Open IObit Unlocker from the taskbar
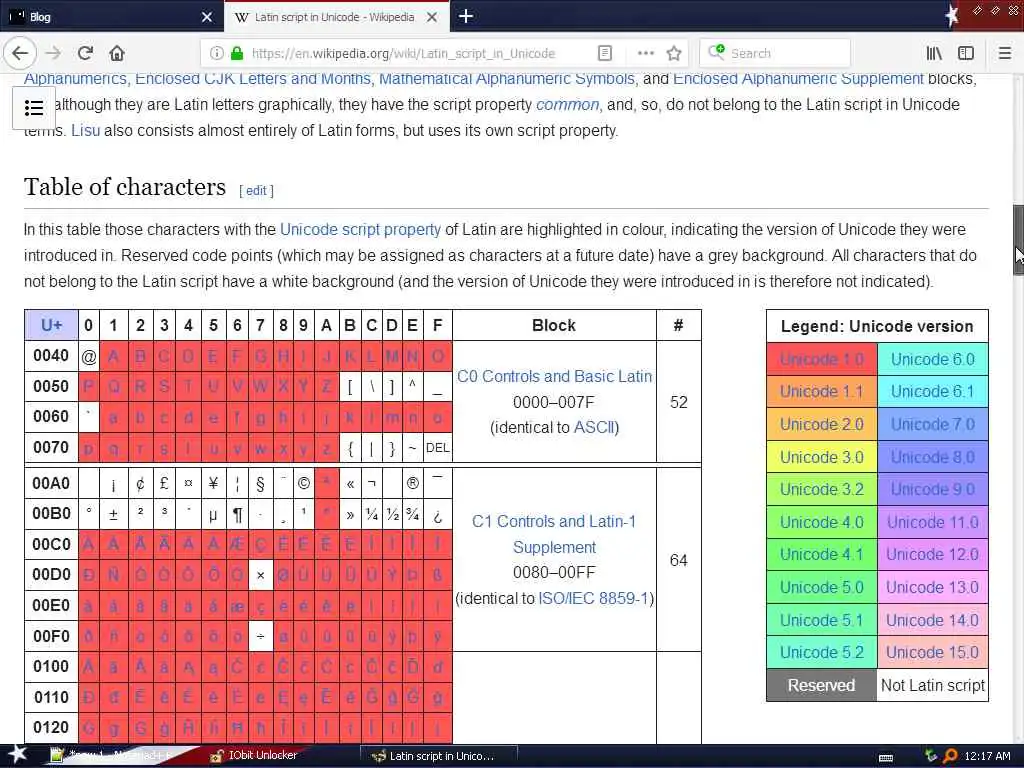Image resolution: width=1024 pixels, height=768 pixels. [x=255, y=756]
